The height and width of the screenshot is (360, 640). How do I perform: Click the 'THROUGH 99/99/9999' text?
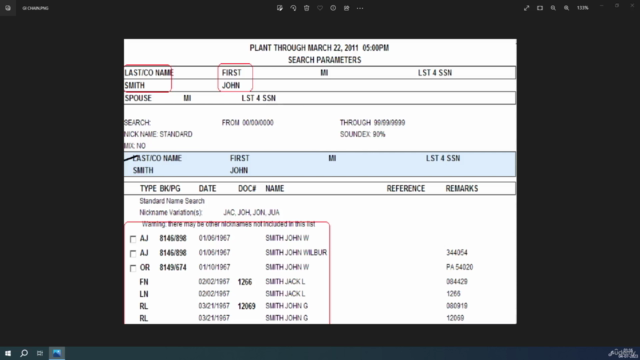pyautogui.click(x=372, y=122)
